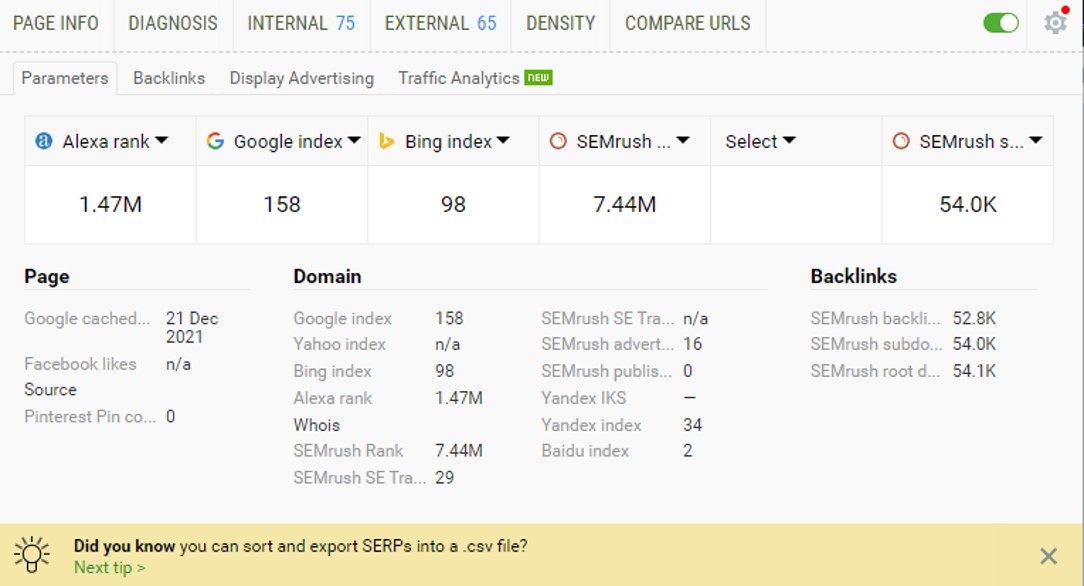
Task: Open the Whois link
Action: [x=317, y=425]
